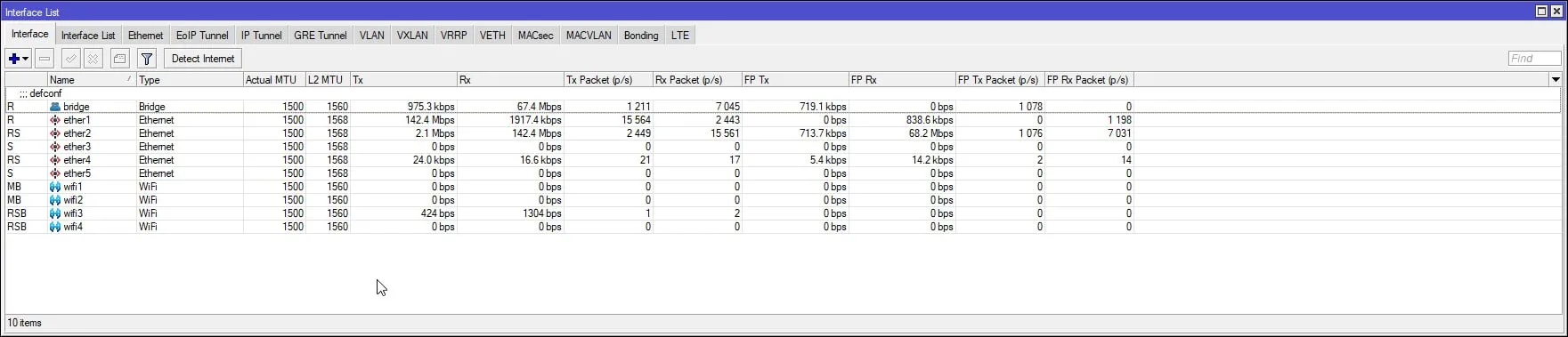Open the MACVLAN tab
Image resolution: width=1568 pixels, height=337 pixels.
pos(589,36)
